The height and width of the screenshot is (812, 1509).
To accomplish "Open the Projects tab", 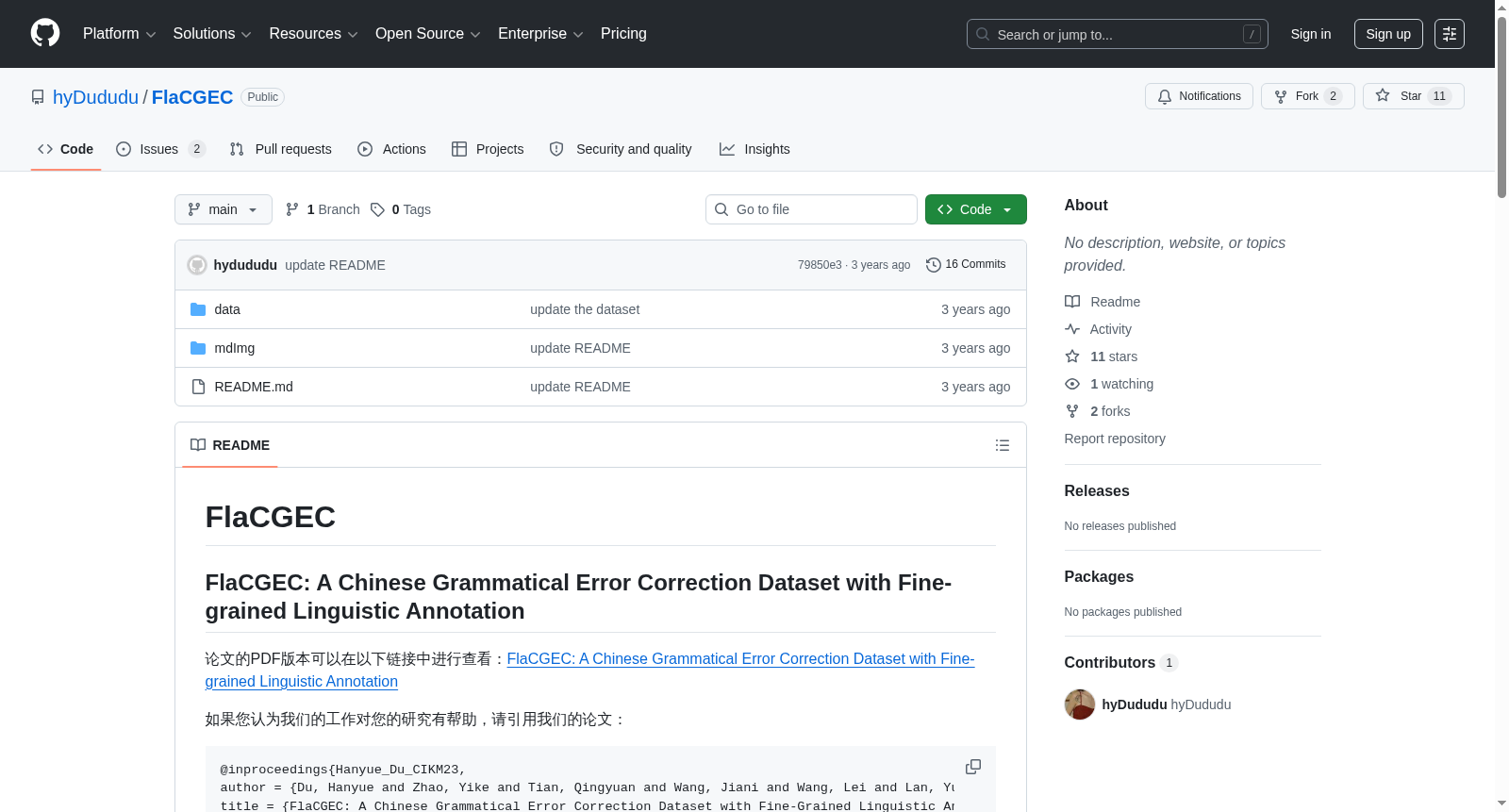I will click(x=488, y=149).
